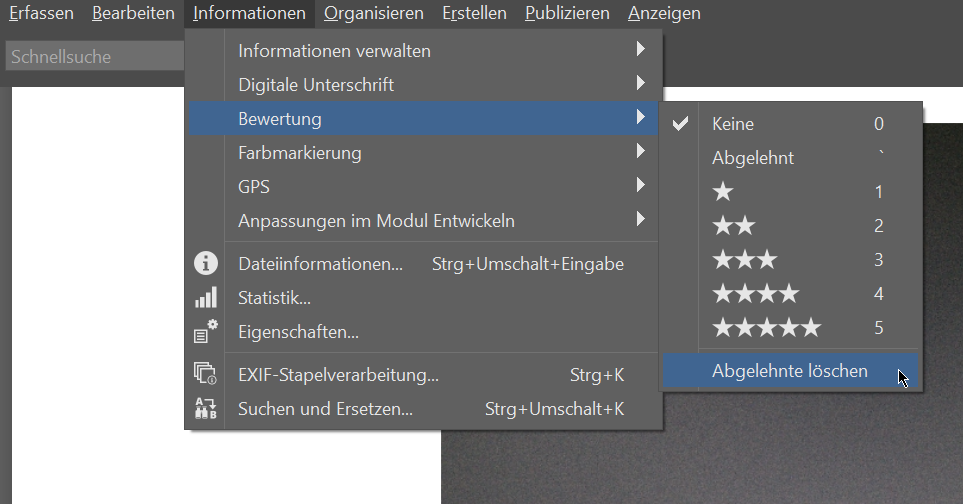963x504 pixels.
Task: Open Statistik... entry
Action: tap(424, 298)
